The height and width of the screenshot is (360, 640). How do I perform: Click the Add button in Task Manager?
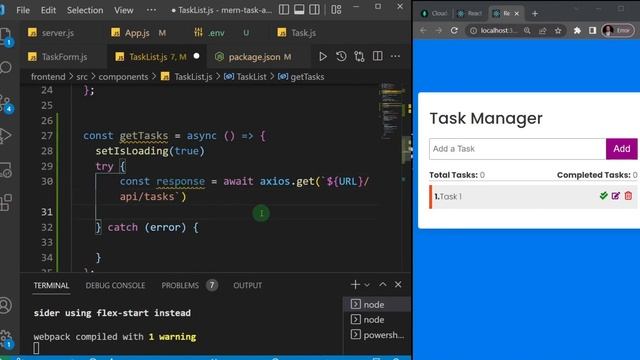[621, 149]
